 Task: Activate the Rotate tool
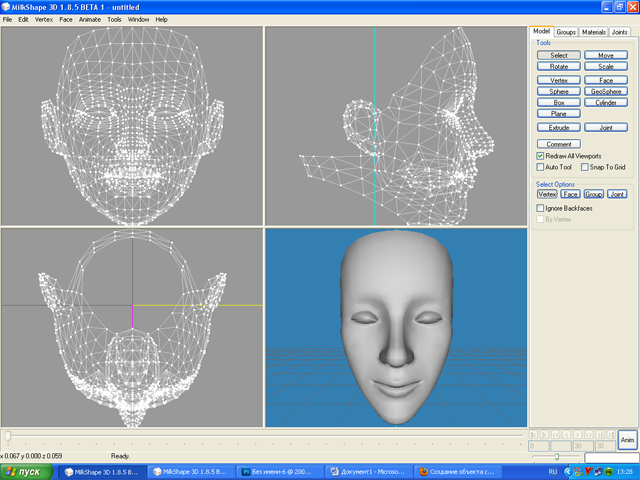[x=558, y=66]
